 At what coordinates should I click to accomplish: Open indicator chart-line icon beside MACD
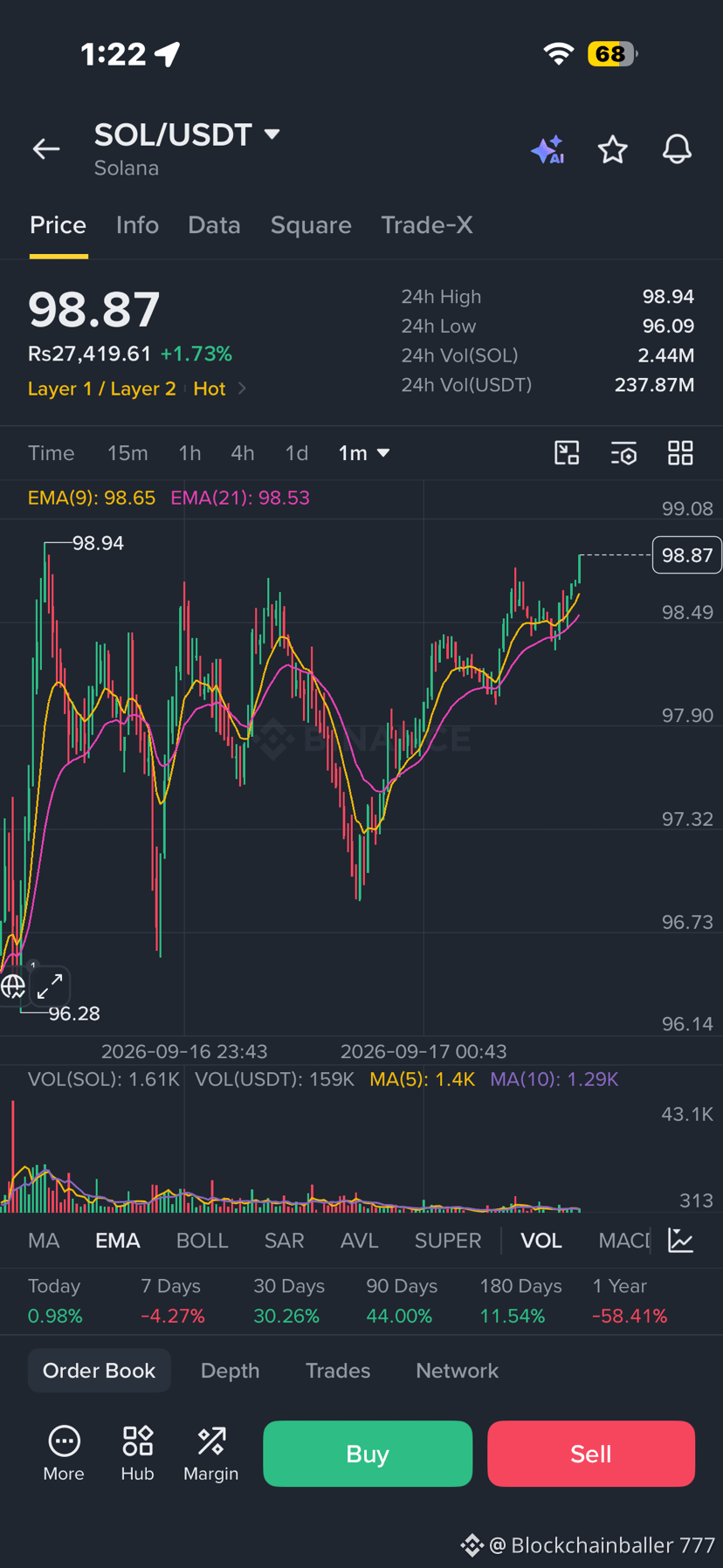(x=681, y=1240)
